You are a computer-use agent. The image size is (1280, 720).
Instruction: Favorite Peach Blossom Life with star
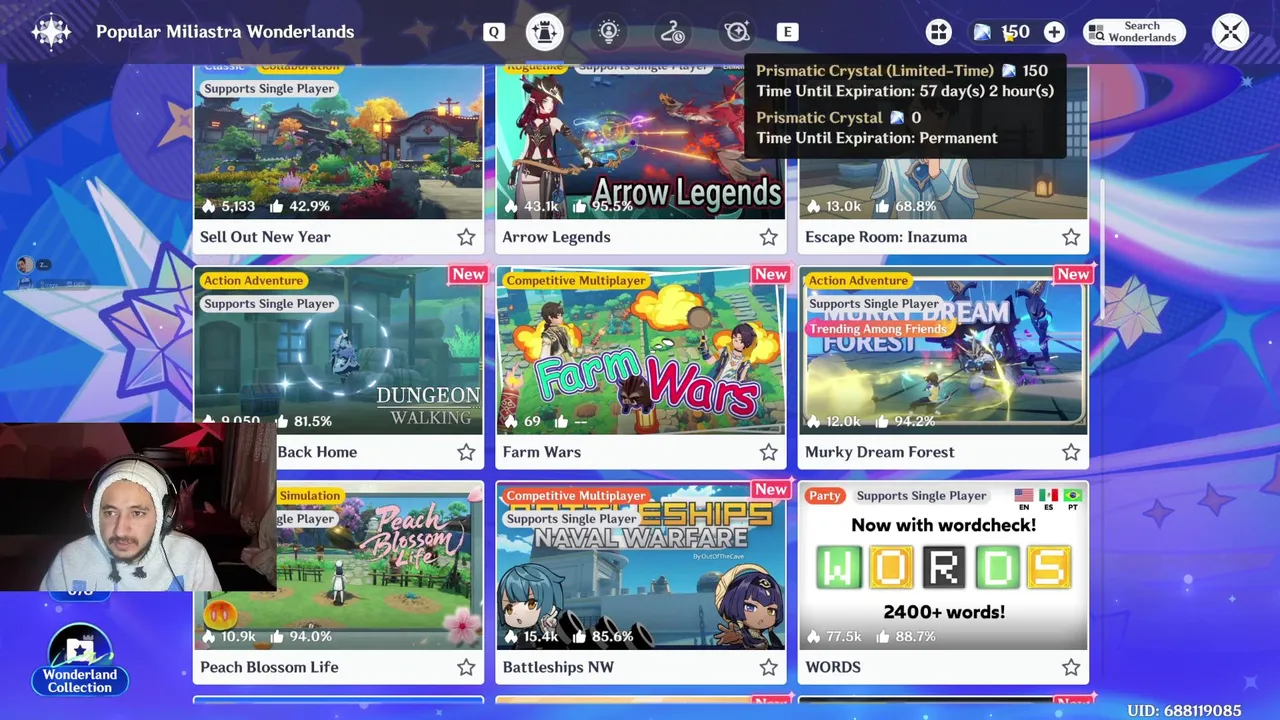466,667
